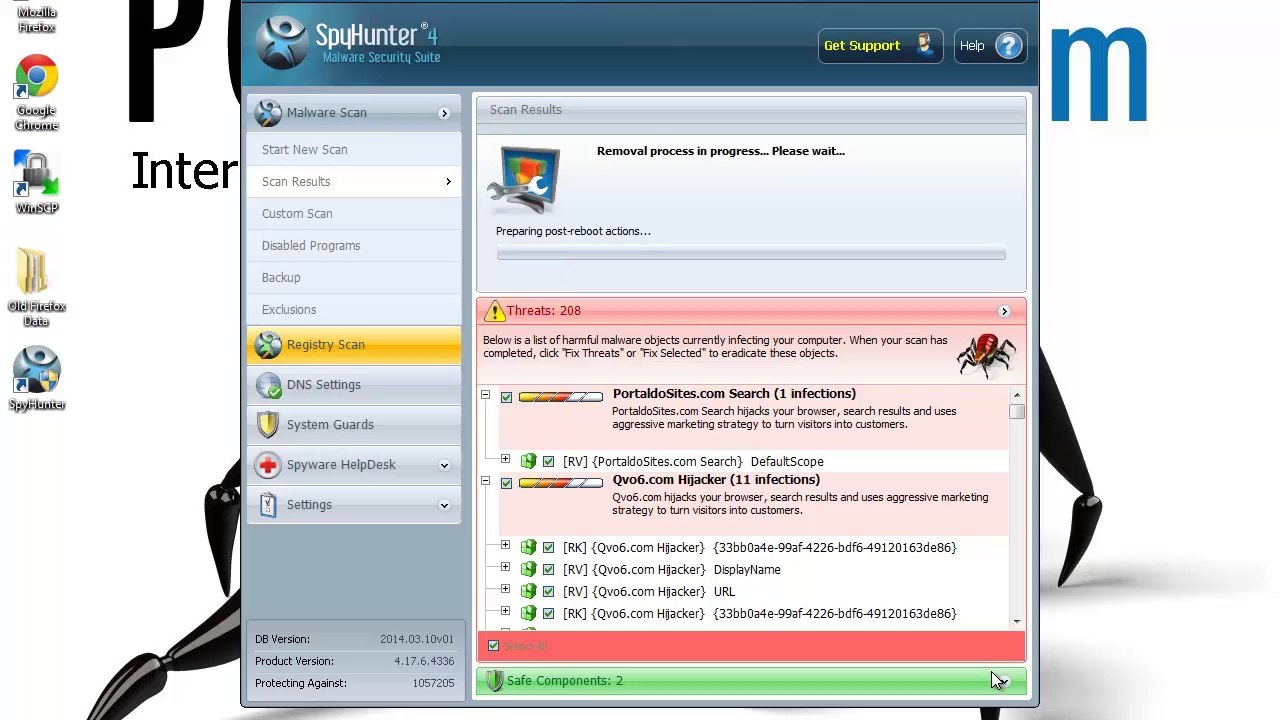Viewport: 1280px width, 720px height.
Task: Open Backup in sidebar
Action: [x=354, y=278]
